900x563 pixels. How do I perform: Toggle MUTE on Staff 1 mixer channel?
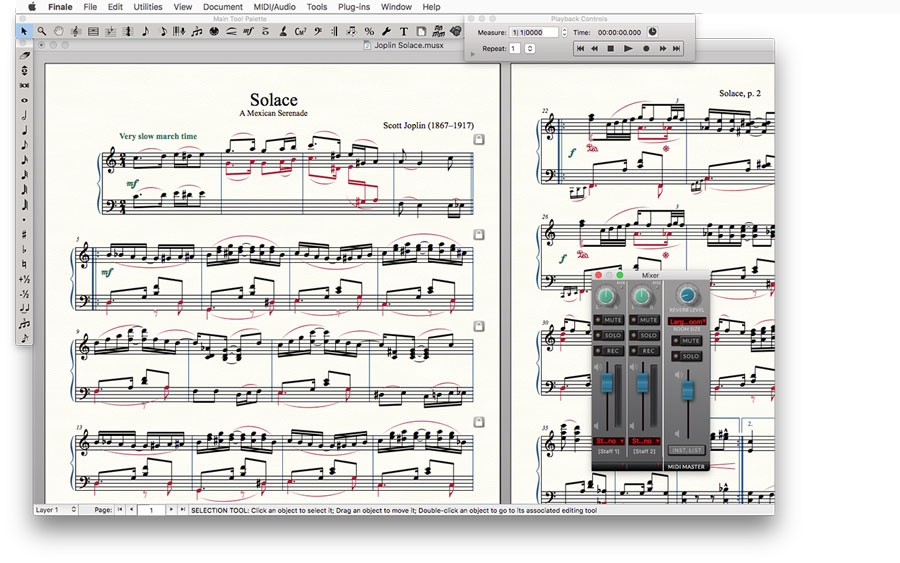[610, 320]
